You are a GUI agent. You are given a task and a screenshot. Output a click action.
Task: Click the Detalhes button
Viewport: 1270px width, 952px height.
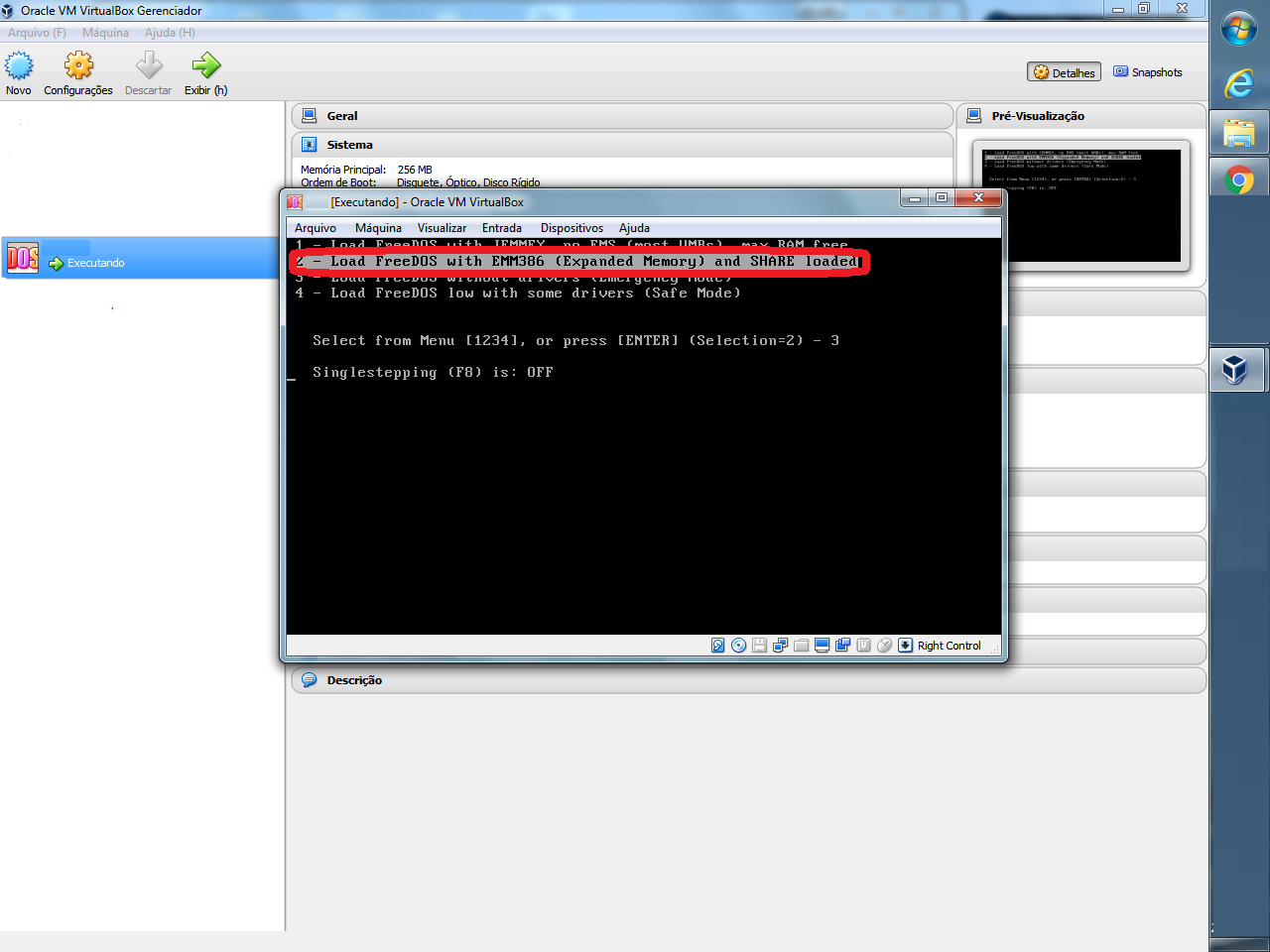(1064, 72)
